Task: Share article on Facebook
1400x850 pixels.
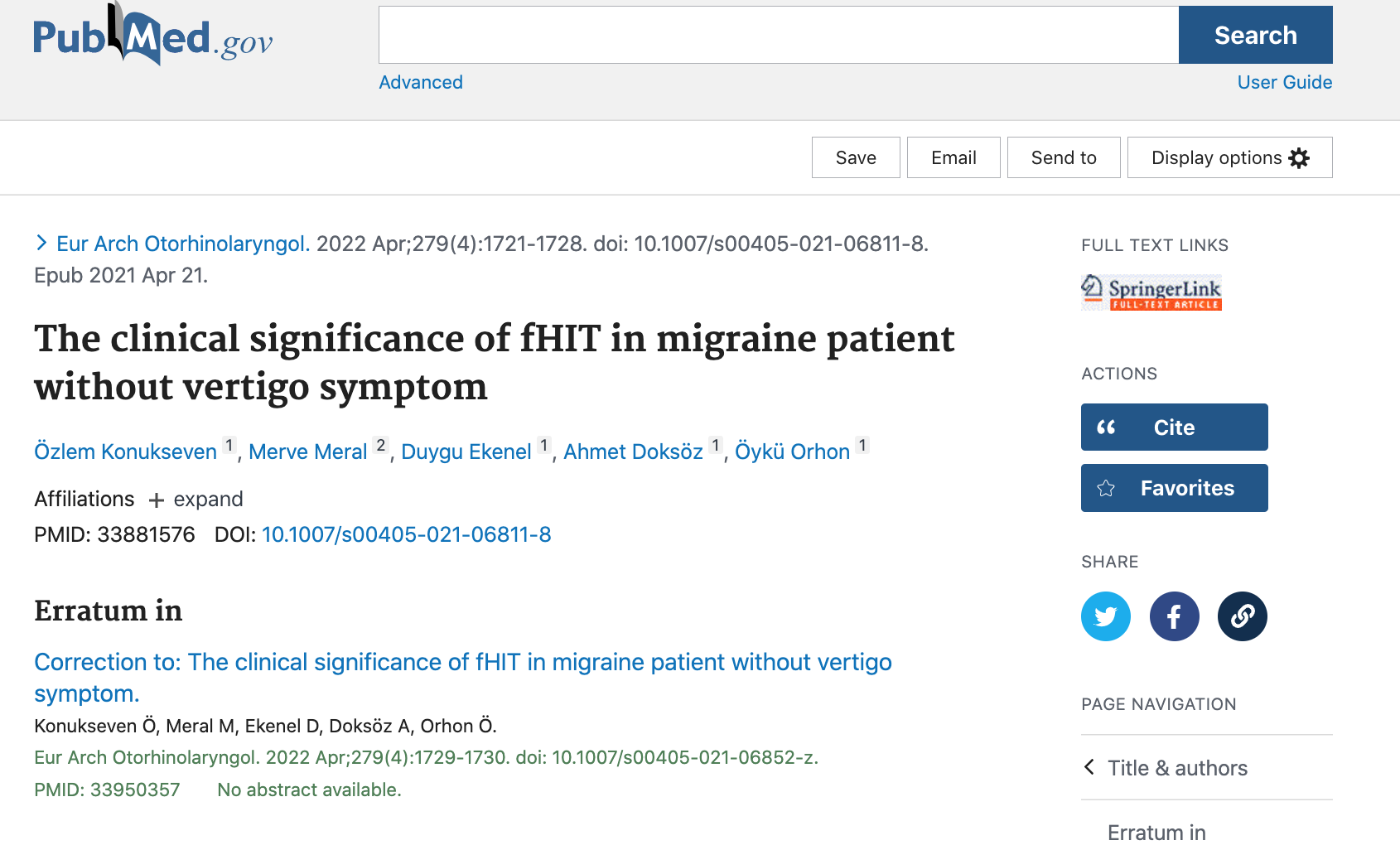Action: tap(1174, 616)
